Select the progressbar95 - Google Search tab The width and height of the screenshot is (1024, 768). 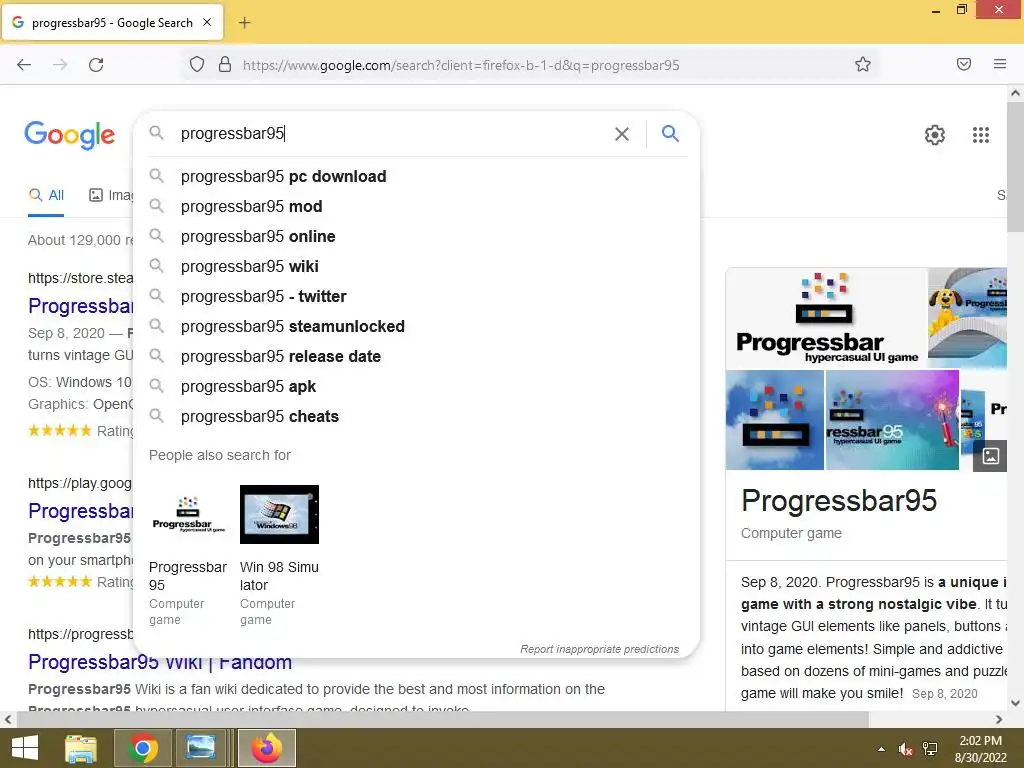(112, 23)
